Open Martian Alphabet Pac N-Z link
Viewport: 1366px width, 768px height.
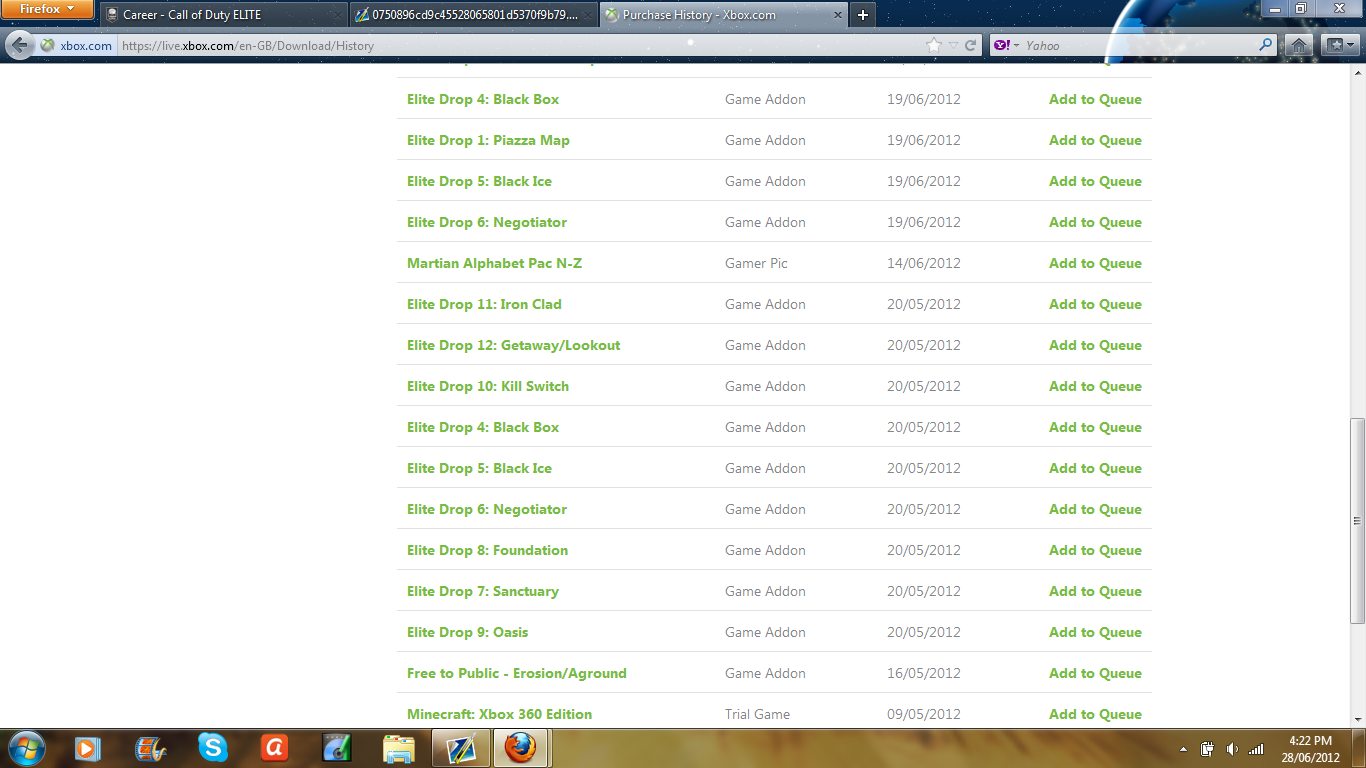494,263
